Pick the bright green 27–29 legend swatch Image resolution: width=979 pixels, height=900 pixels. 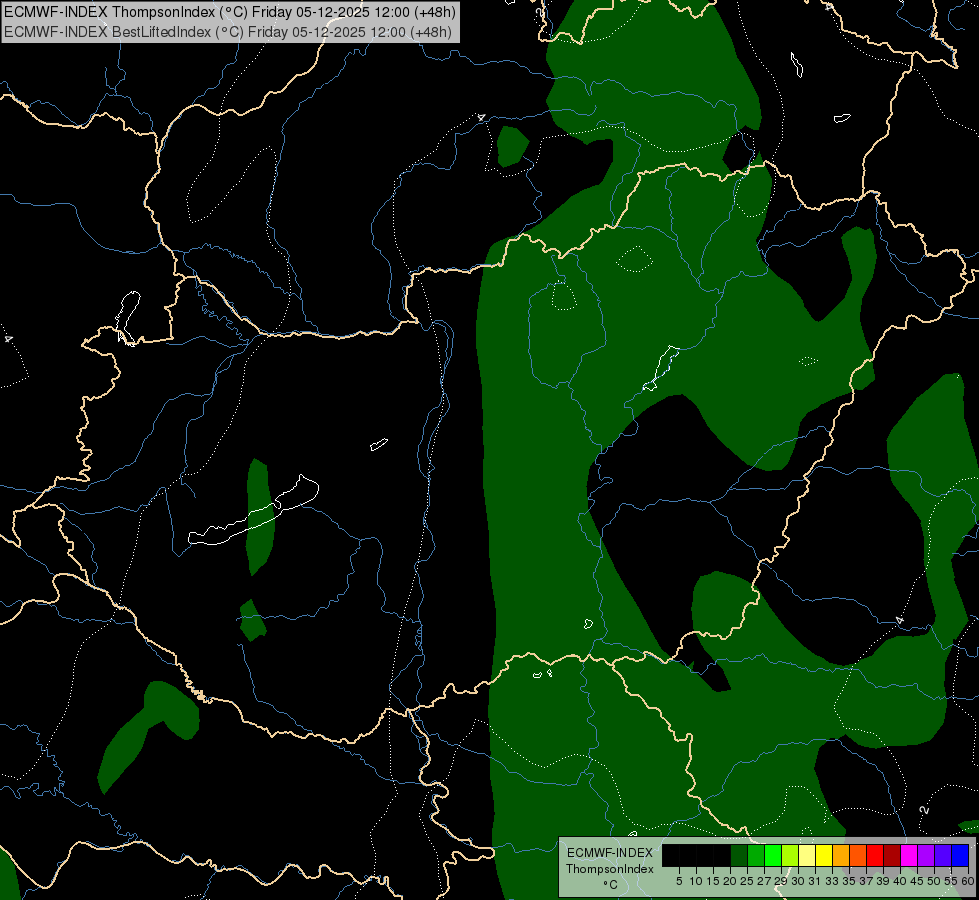pos(773,855)
